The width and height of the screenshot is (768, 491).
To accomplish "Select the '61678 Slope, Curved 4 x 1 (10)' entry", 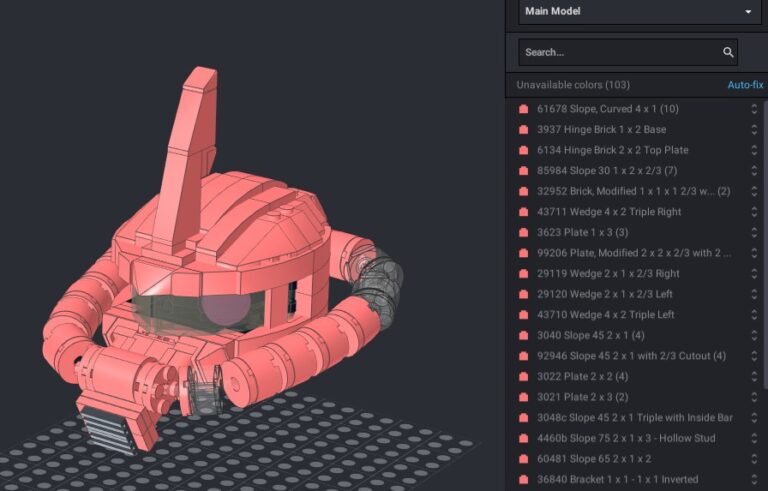I will (x=608, y=109).
